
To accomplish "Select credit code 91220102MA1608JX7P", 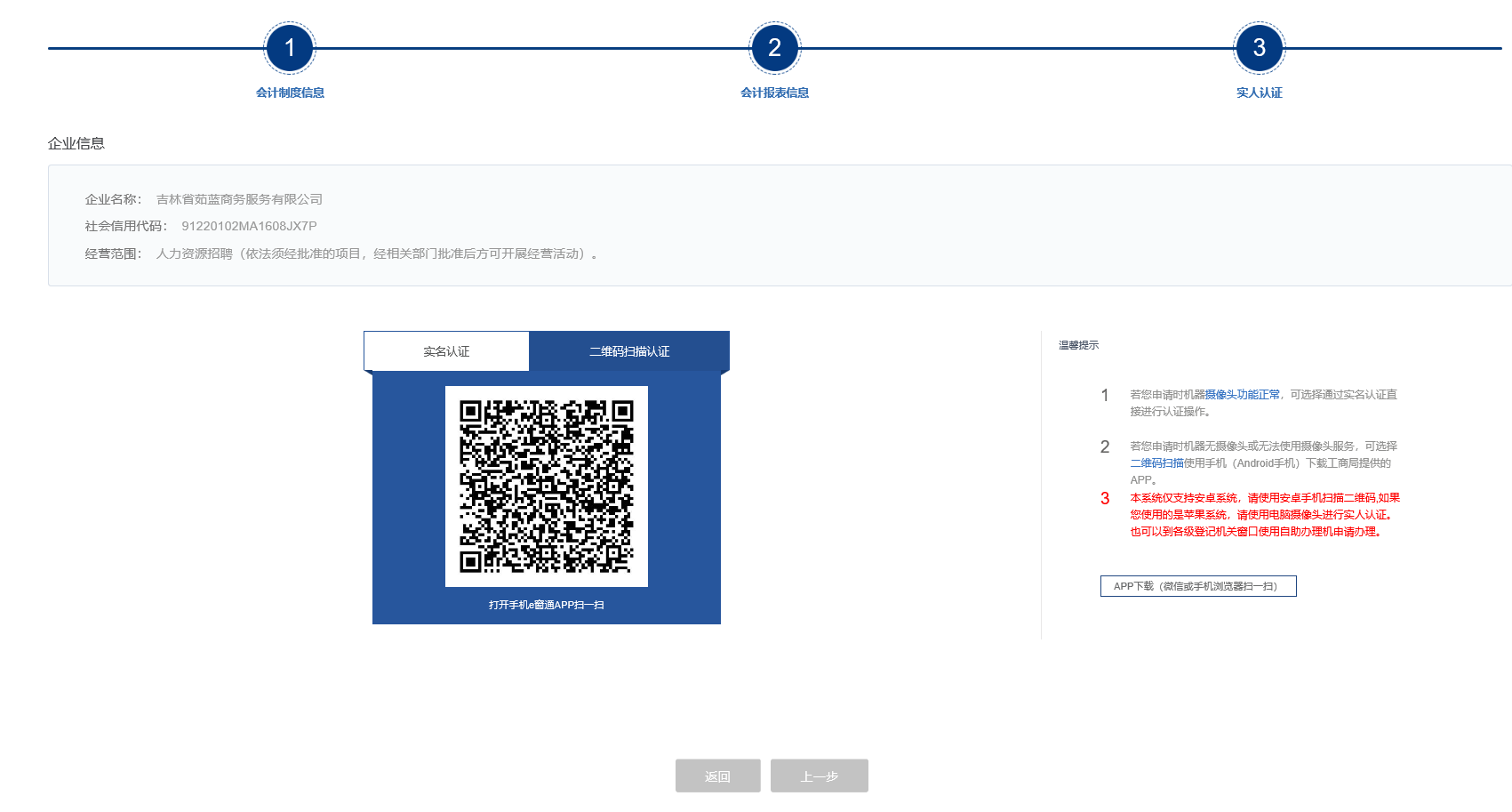I will point(249,226).
